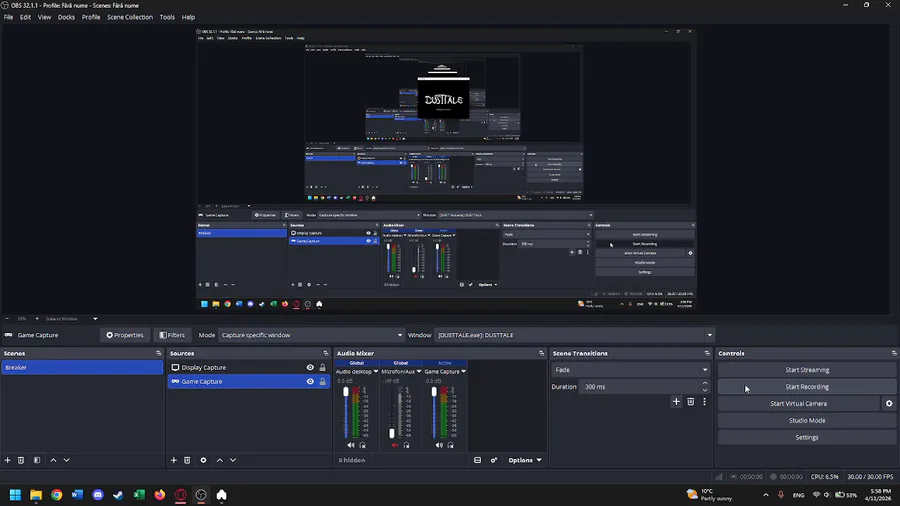
Task: Undock the Controls panel
Action: pos(894,353)
